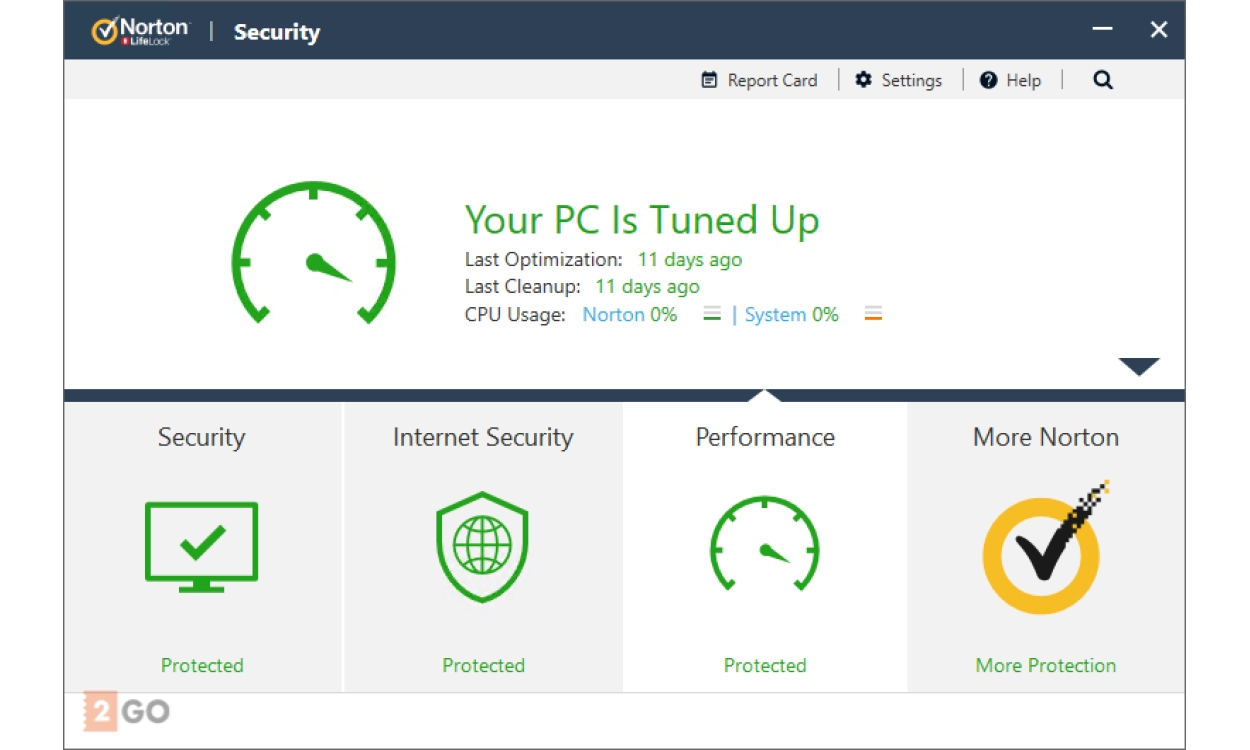Image resolution: width=1250 pixels, height=750 pixels.
Task: Click the More Protection link
Action: (x=1045, y=666)
